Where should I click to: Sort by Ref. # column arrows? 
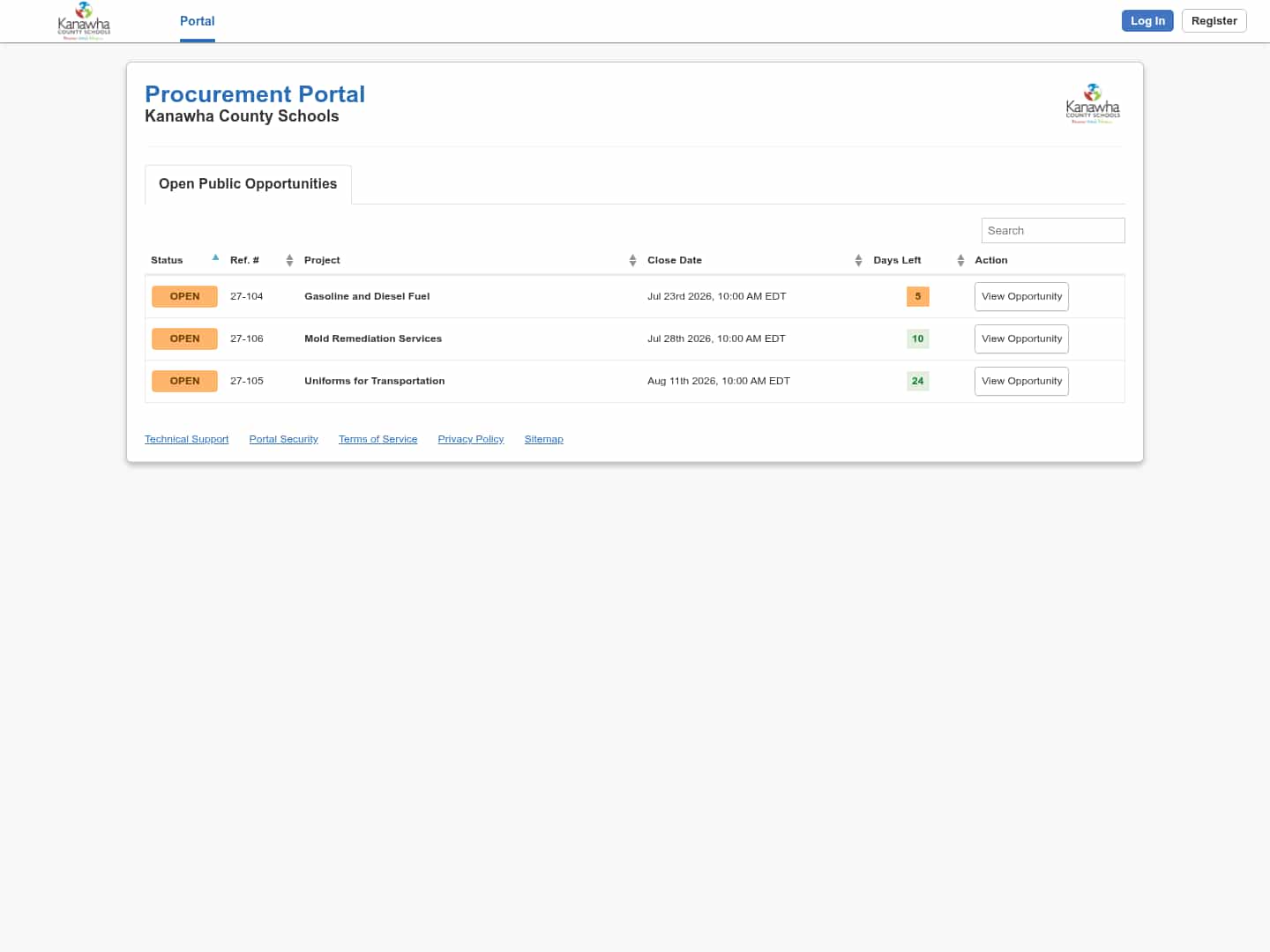pos(289,260)
